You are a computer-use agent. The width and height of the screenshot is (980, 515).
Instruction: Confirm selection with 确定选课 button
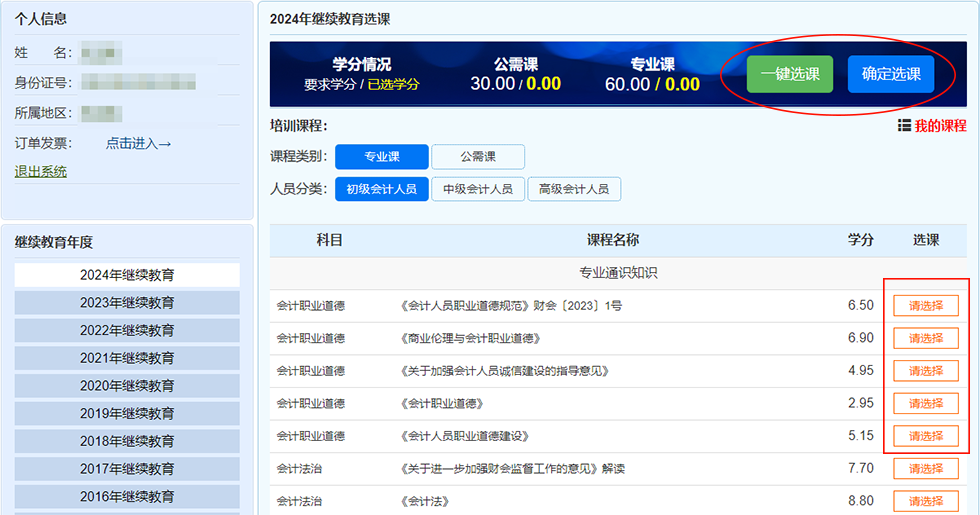click(x=890, y=74)
